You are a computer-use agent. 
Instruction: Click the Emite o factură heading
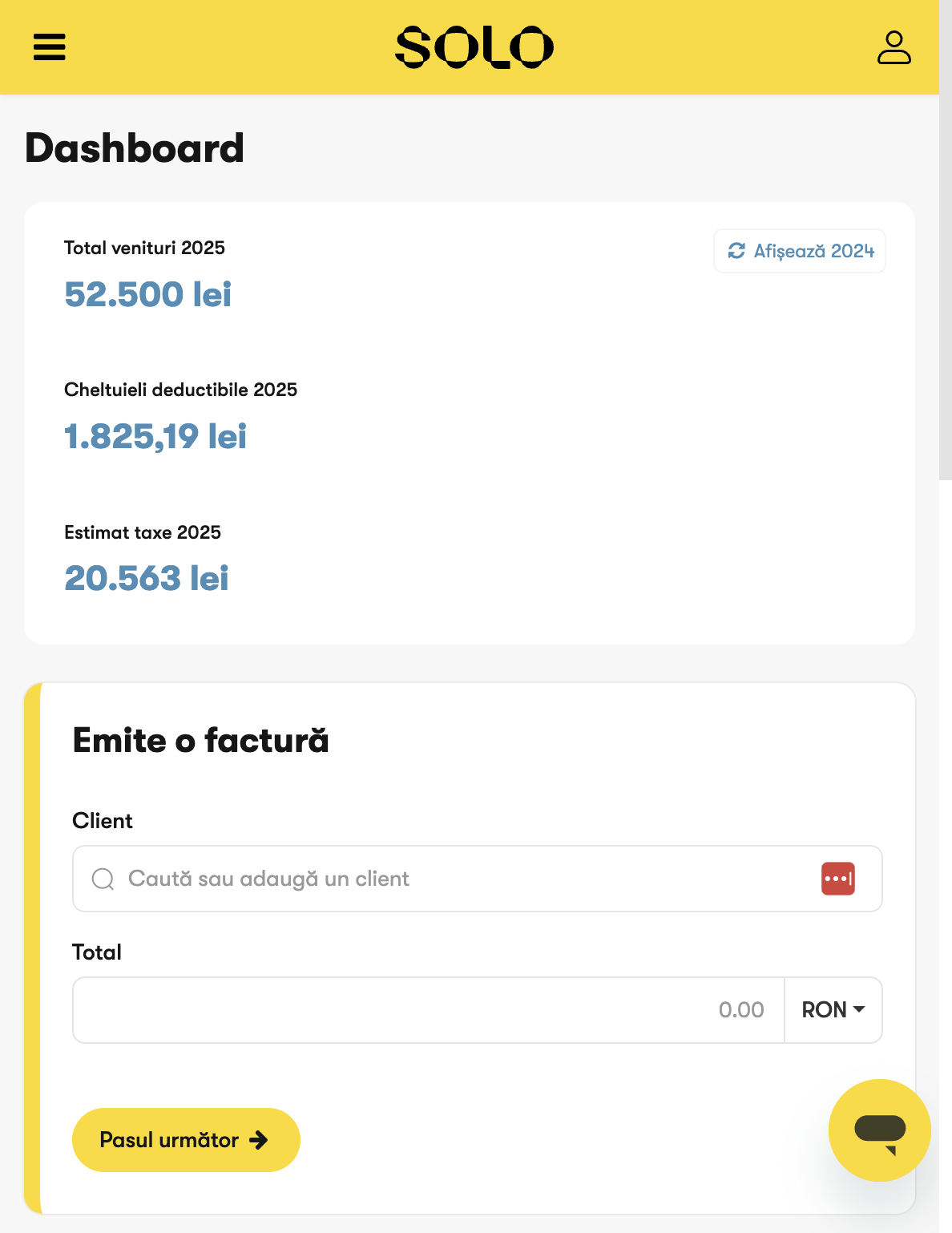point(200,740)
